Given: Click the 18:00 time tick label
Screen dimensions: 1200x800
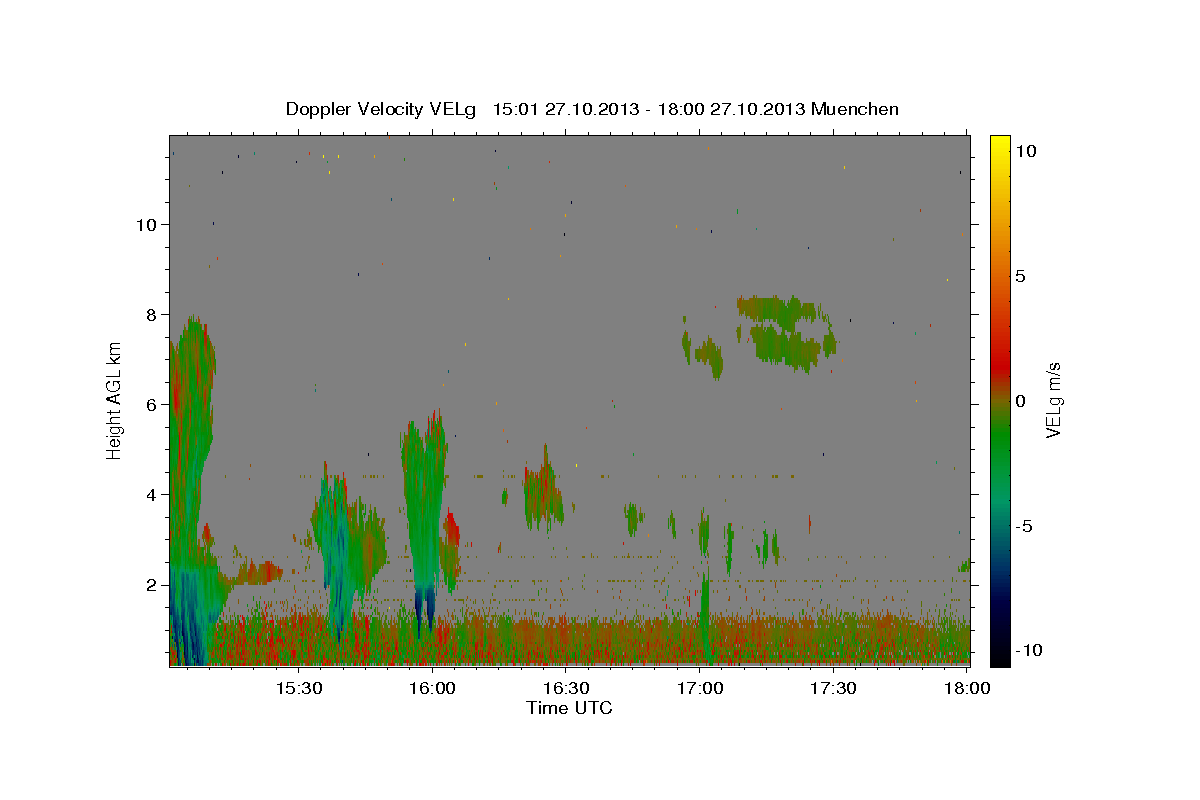Looking at the screenshot, I should (966, 688).
